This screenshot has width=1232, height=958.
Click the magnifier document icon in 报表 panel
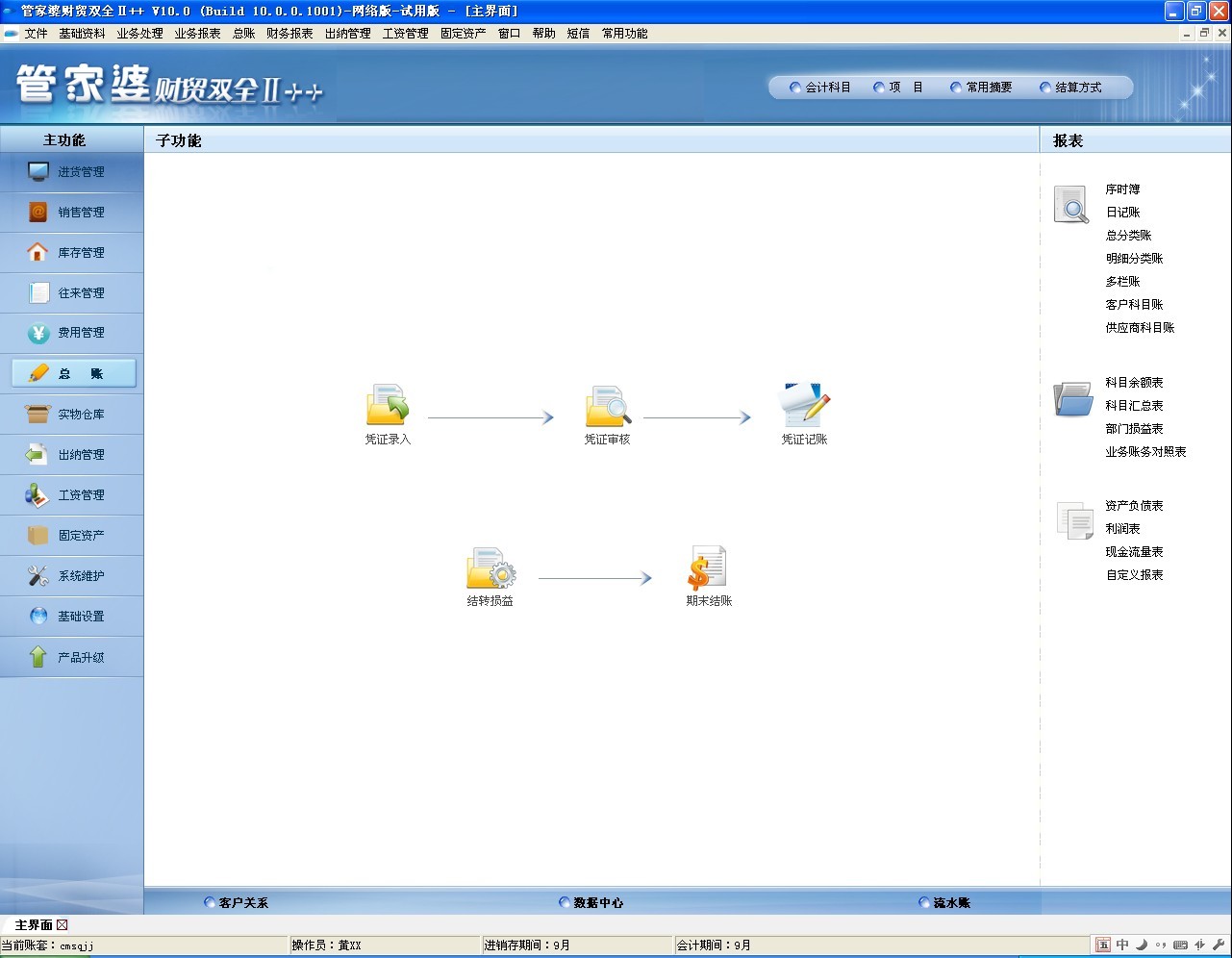pyautogui.click(x=1071, y=204)
